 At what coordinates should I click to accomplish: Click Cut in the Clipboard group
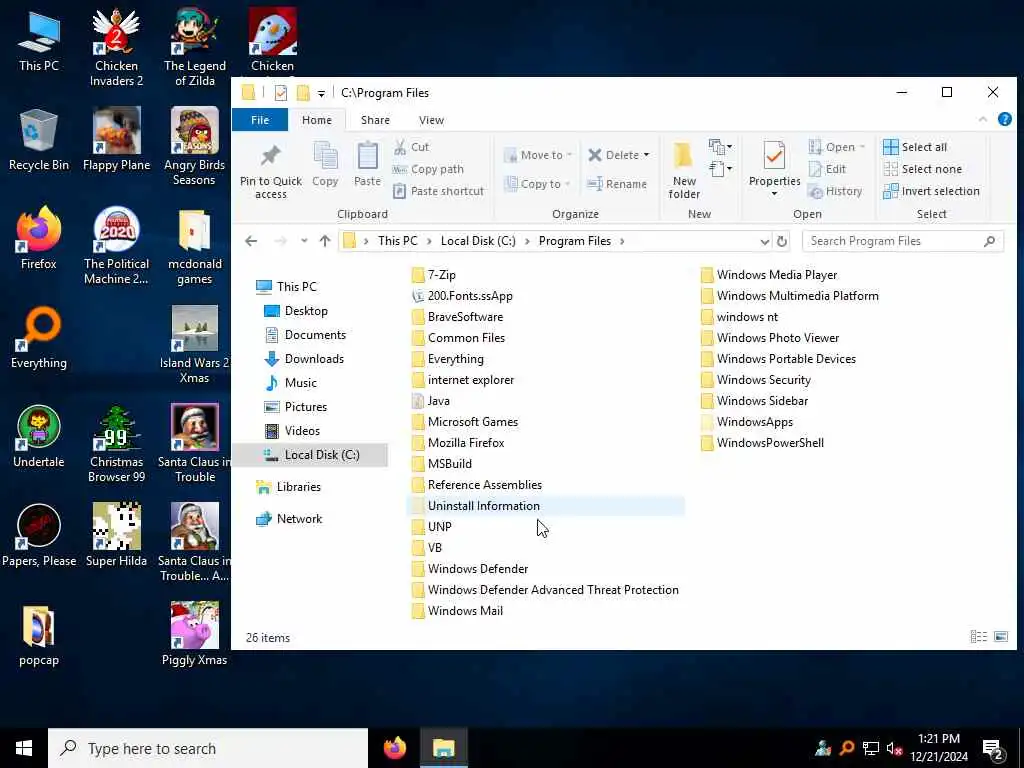[411, 147]
